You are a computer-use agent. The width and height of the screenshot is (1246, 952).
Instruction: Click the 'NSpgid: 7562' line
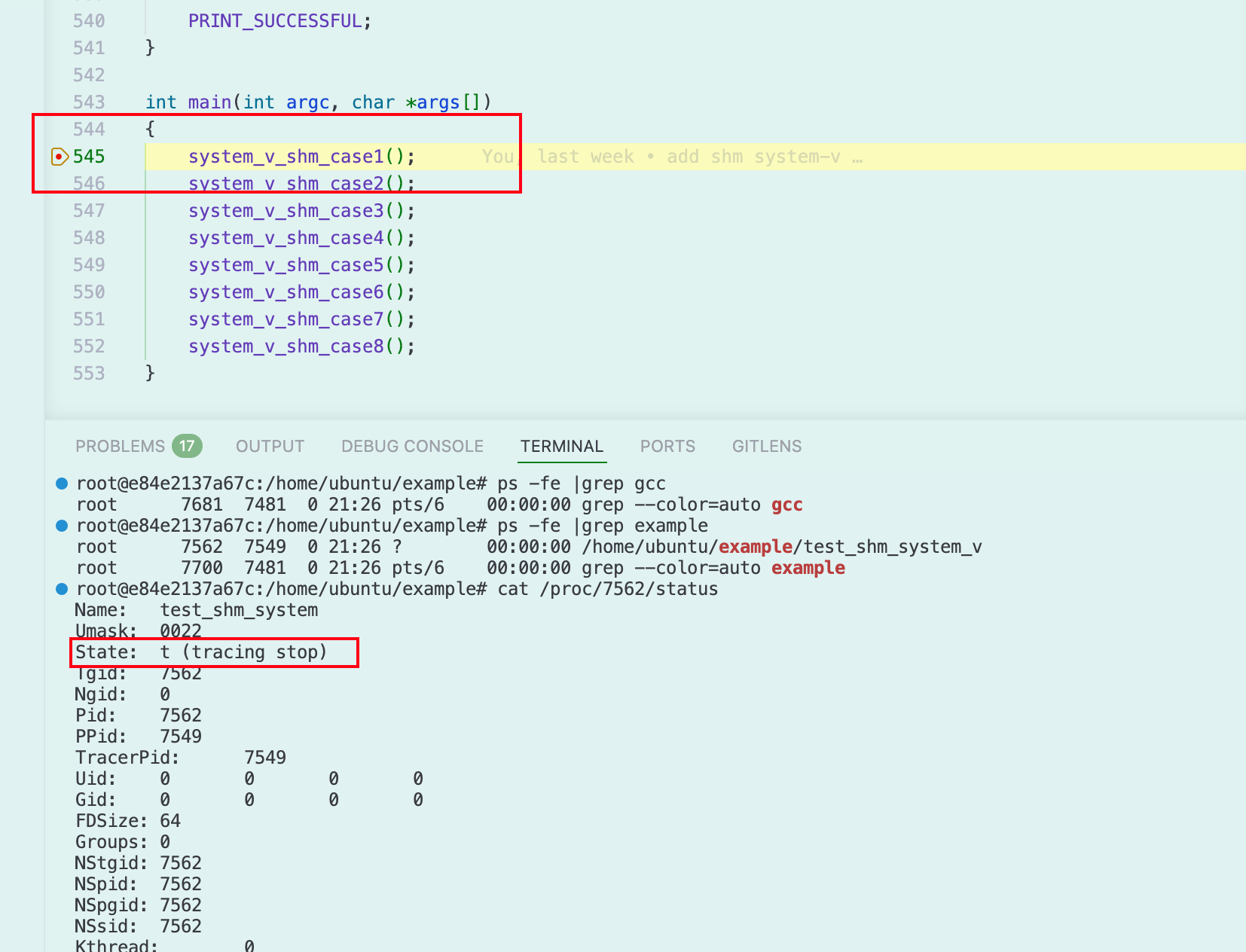[139, 905]
